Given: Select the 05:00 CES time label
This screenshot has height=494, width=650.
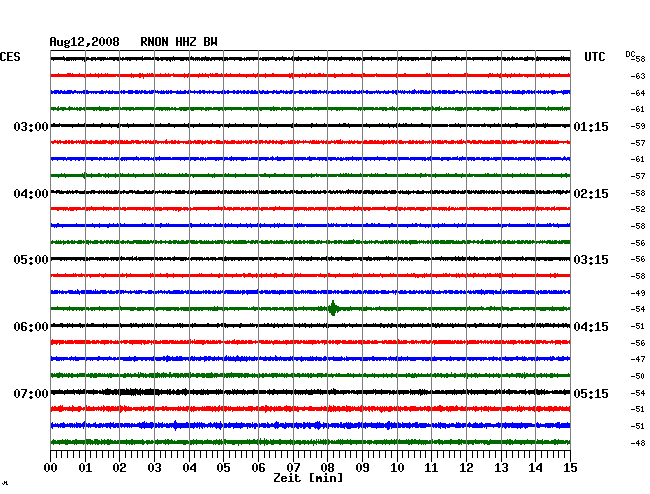Looking at the screenshot, I should pos(31,260).
